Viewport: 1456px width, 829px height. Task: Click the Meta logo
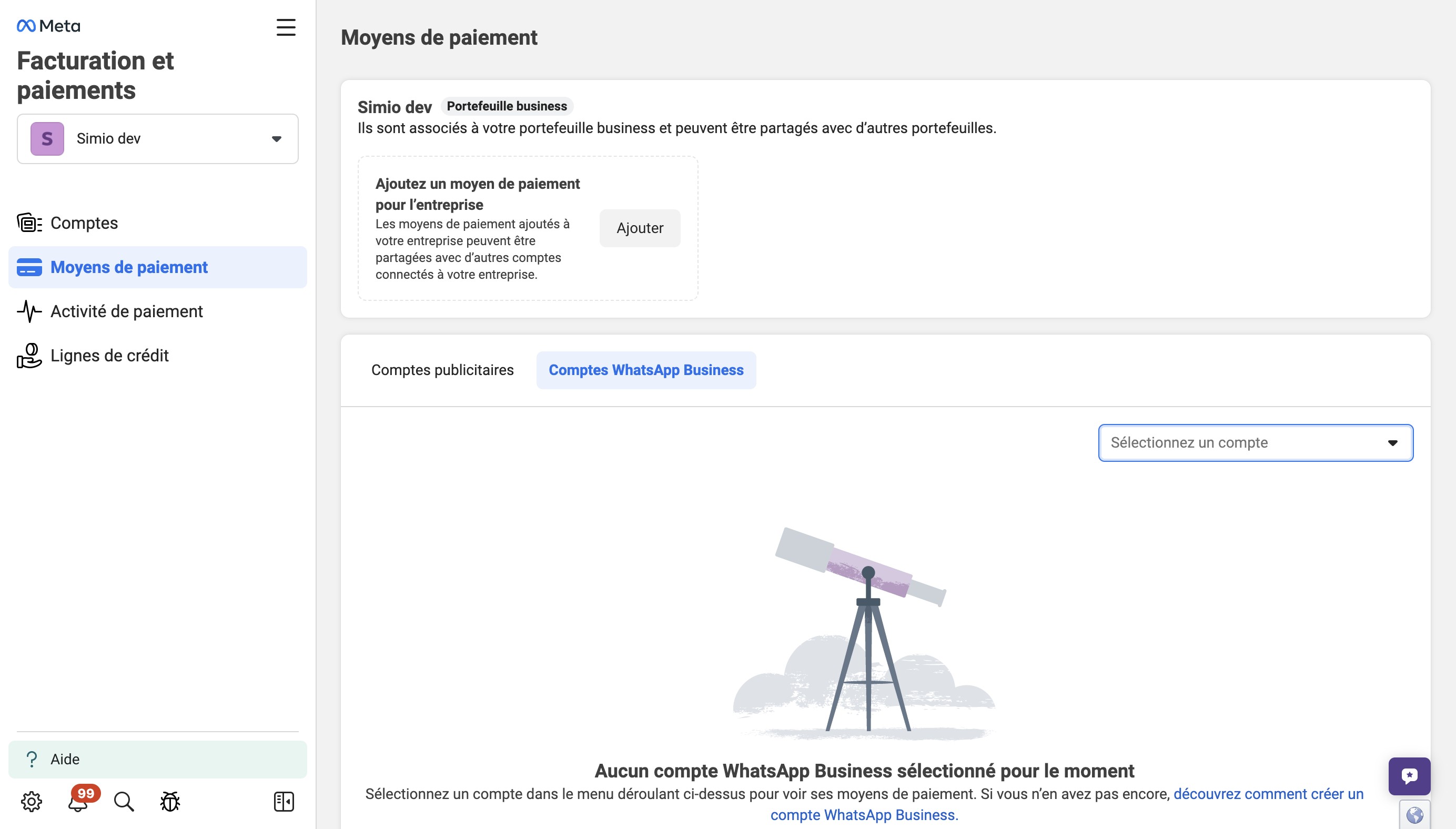tap(48, 26)
